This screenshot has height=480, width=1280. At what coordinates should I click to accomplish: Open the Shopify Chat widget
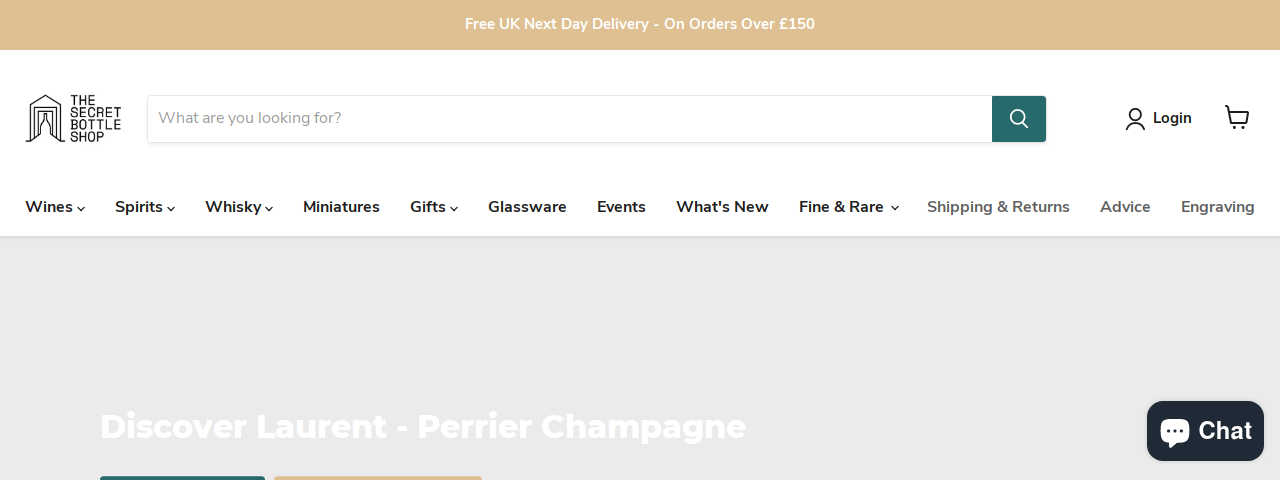[1205, 431]
